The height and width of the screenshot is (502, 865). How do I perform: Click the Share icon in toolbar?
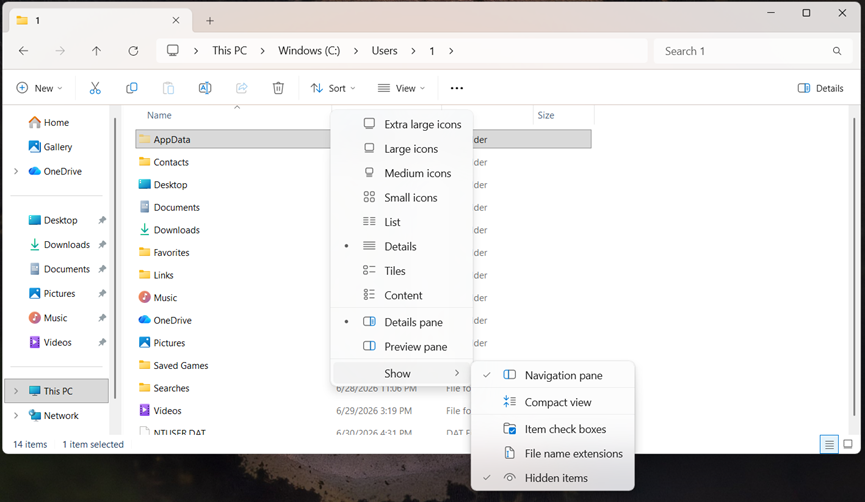pos(242,88)
